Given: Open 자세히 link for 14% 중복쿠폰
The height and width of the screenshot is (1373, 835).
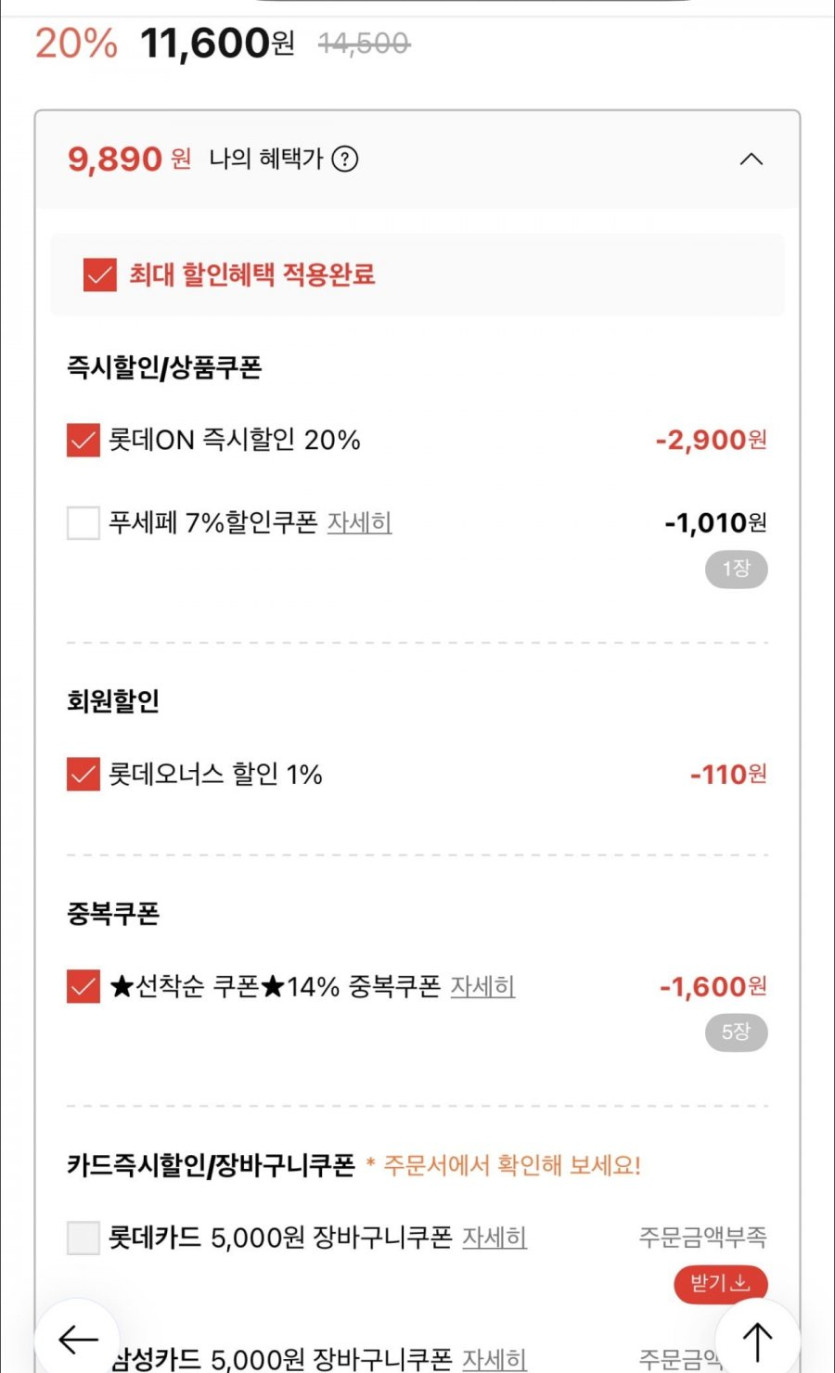Looking at the screenshot, I should tap(482, 987).
